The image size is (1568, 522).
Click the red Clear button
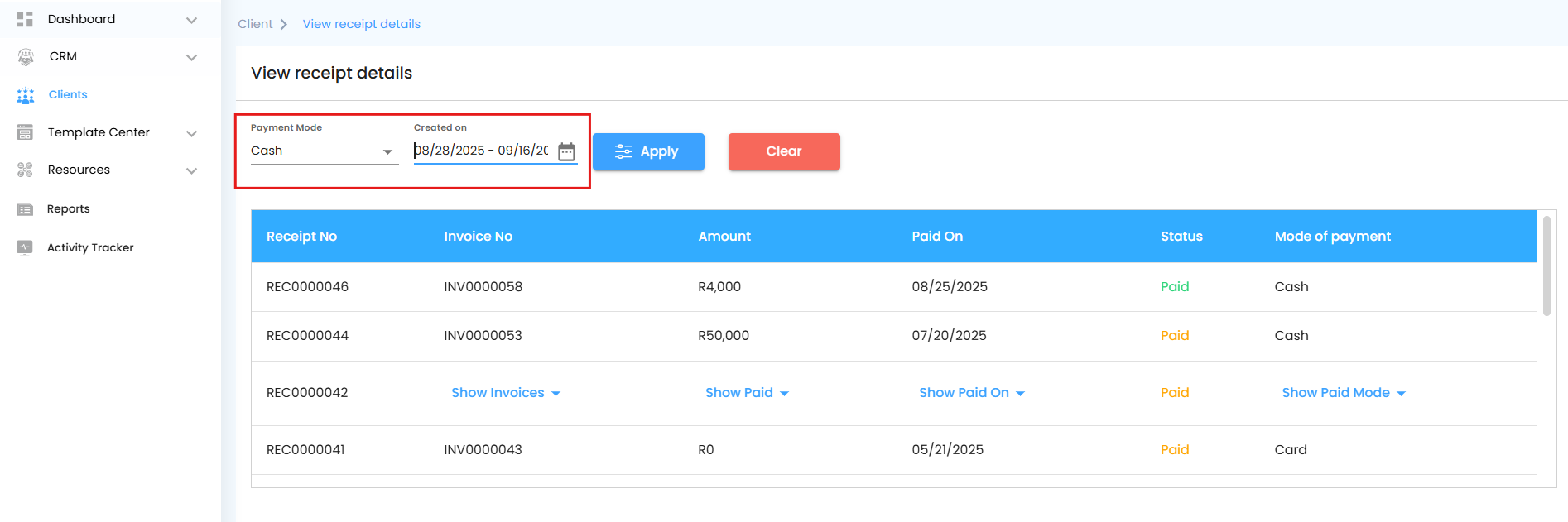tap(784, 151)
